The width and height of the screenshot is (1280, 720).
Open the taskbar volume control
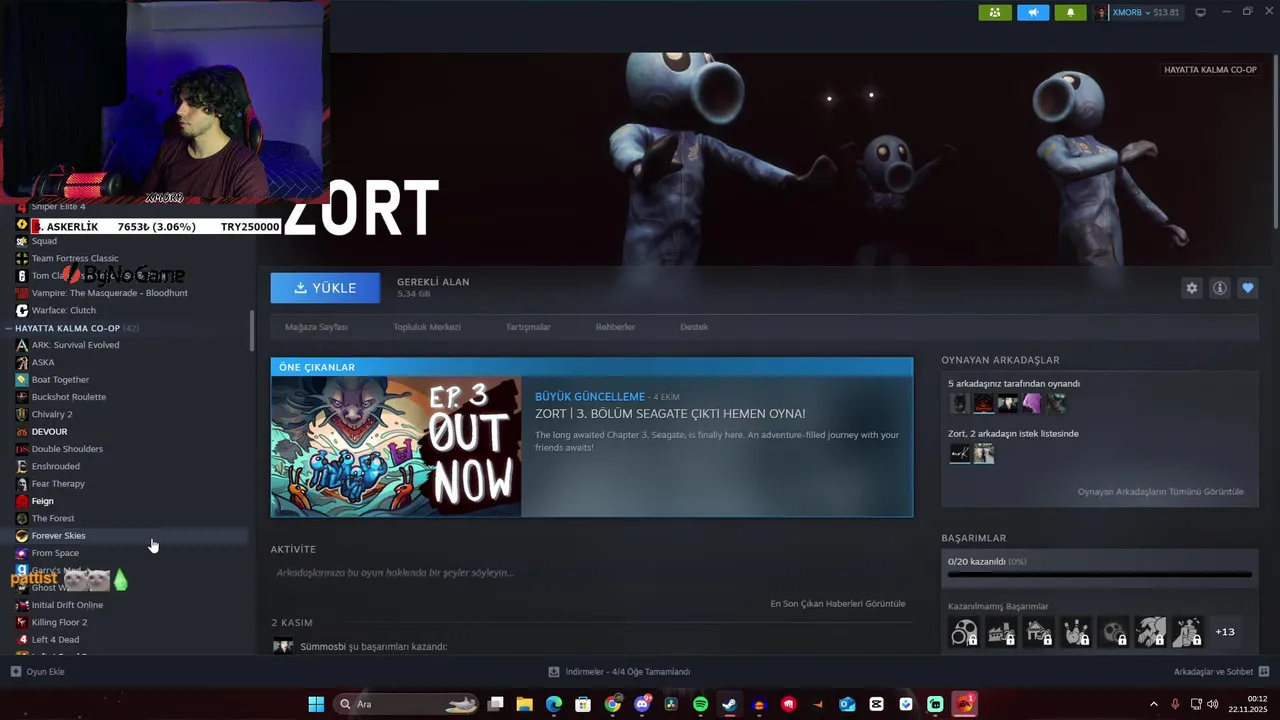1213,704
